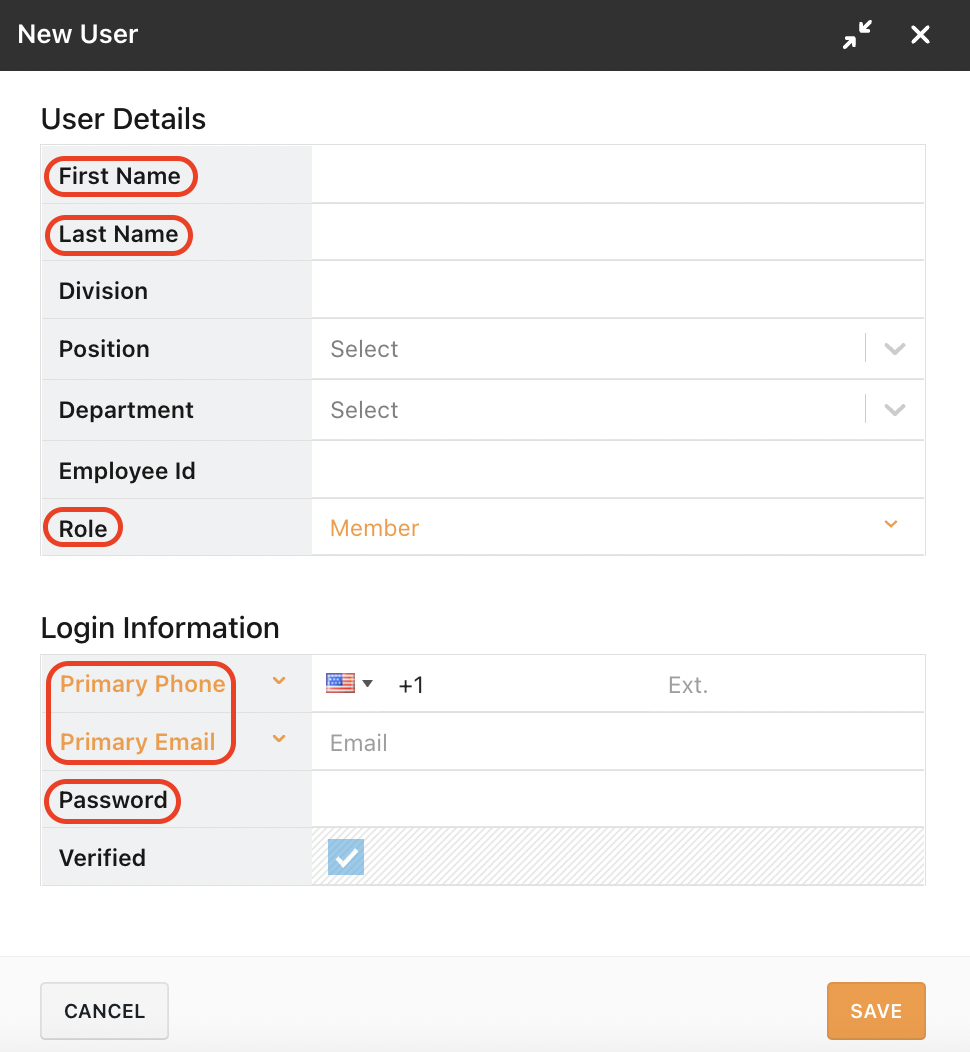970x1052 pixels.
Task: Click the Division input field
Action: point(618,290)
